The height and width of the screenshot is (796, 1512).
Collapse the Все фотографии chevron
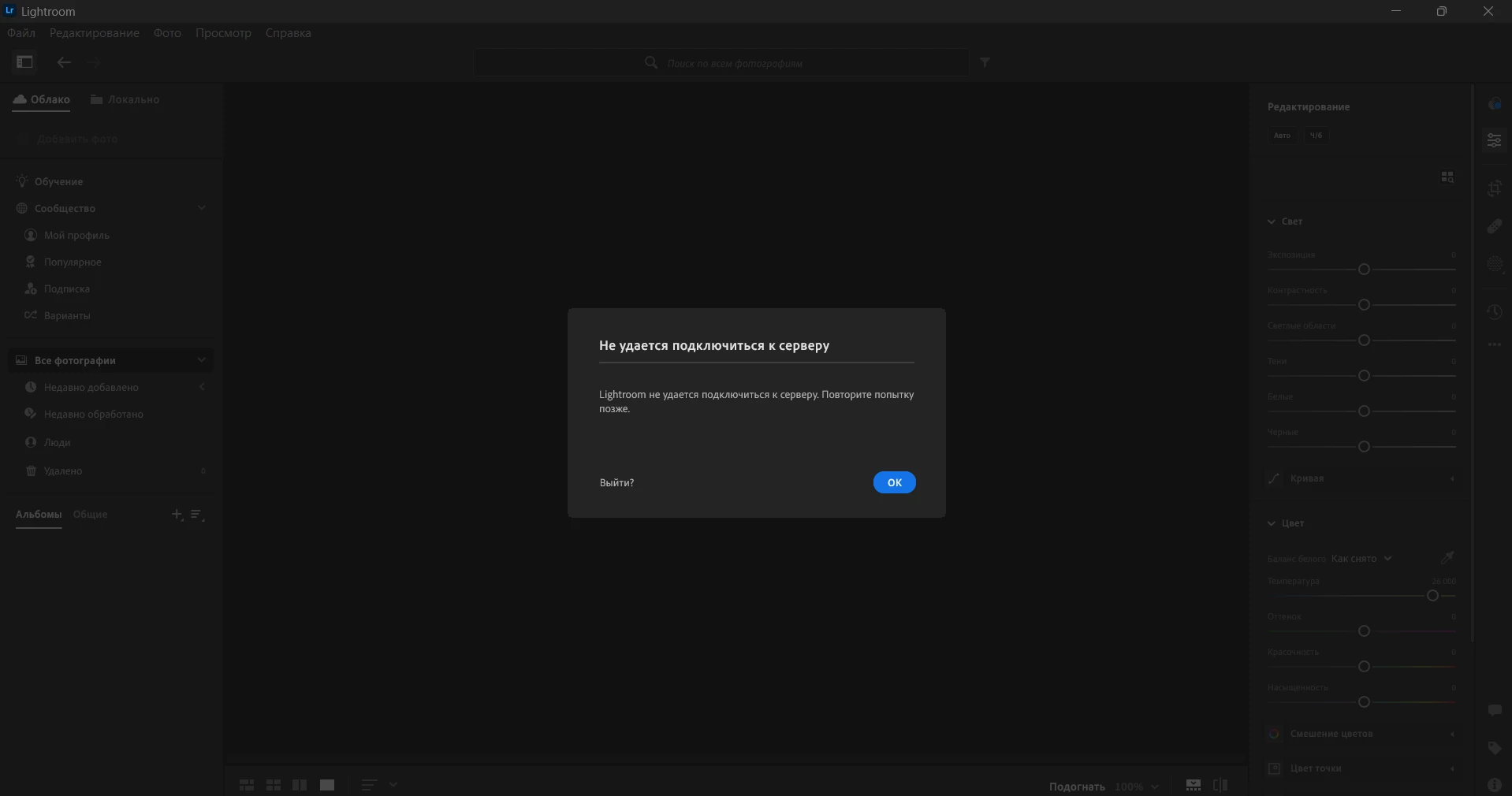(202, 360)
